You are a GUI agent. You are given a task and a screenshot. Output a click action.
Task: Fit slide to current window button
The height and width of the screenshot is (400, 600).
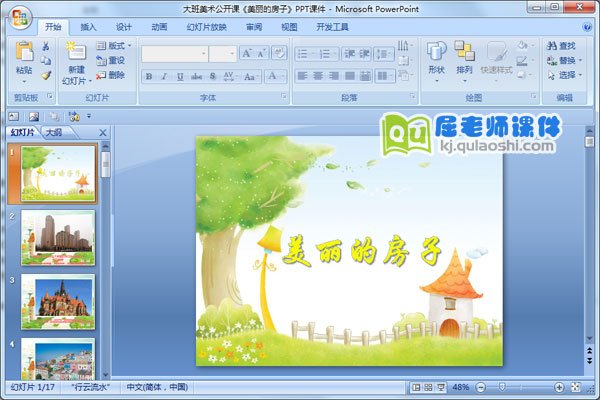tap(576, 387)
